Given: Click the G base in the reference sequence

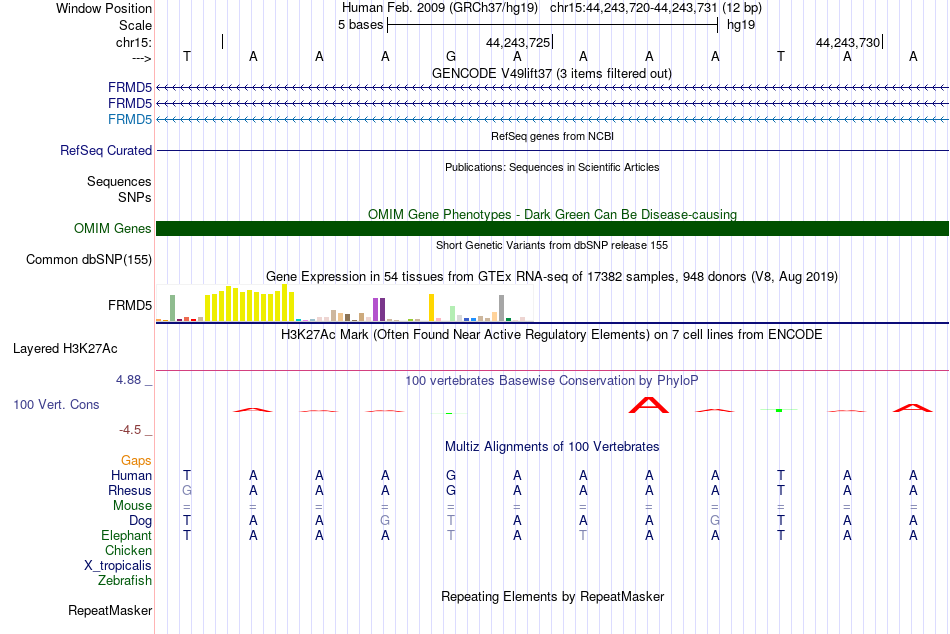Looking at the screenshot, I should coord(451,56).
